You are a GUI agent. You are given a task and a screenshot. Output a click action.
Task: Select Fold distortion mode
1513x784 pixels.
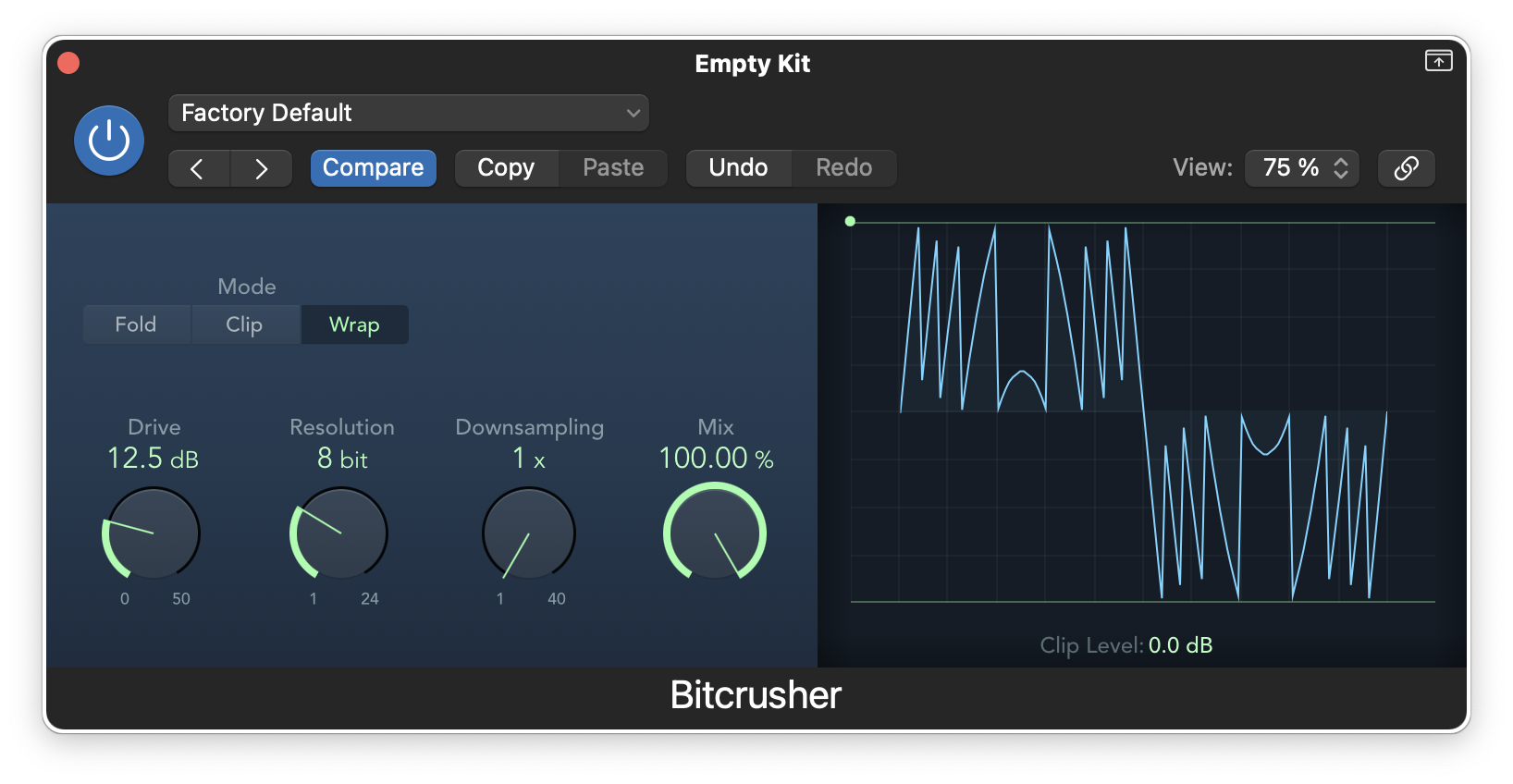click(136, 325)
